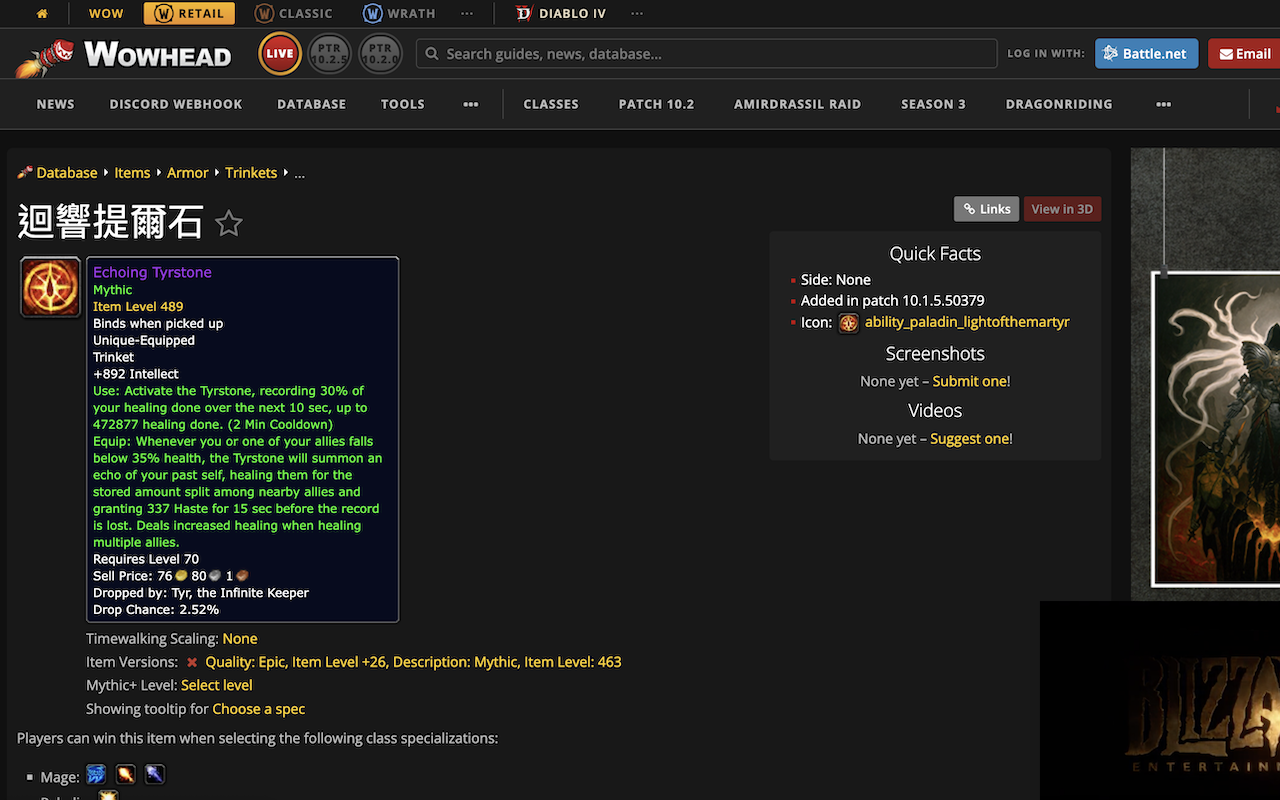The width and height of the screenshot is (1280, 800).
Task: Open the Armor breadcrumb link
Action: (188, 173)
